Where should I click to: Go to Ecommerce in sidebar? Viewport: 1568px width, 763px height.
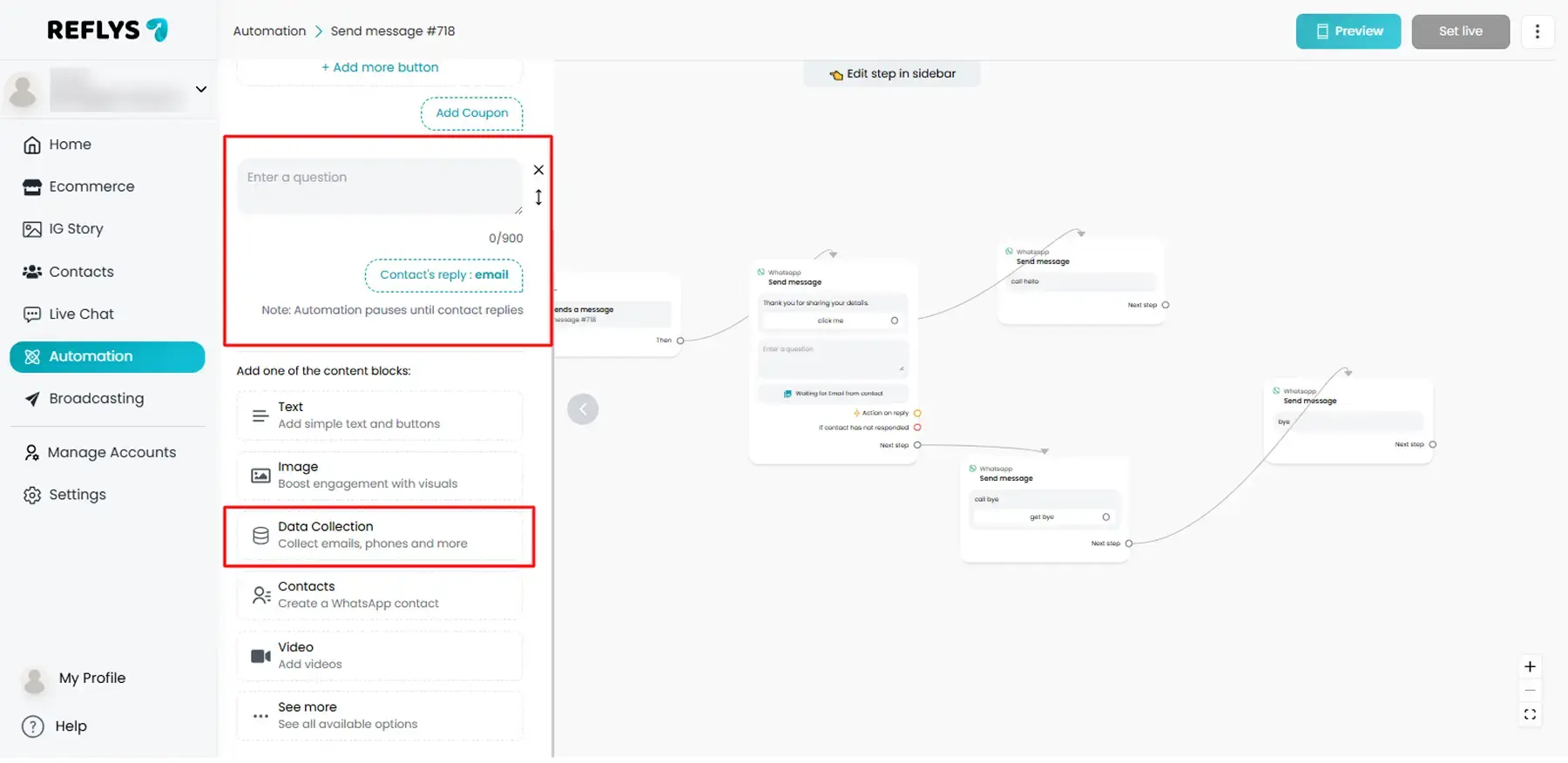(91, 186)
